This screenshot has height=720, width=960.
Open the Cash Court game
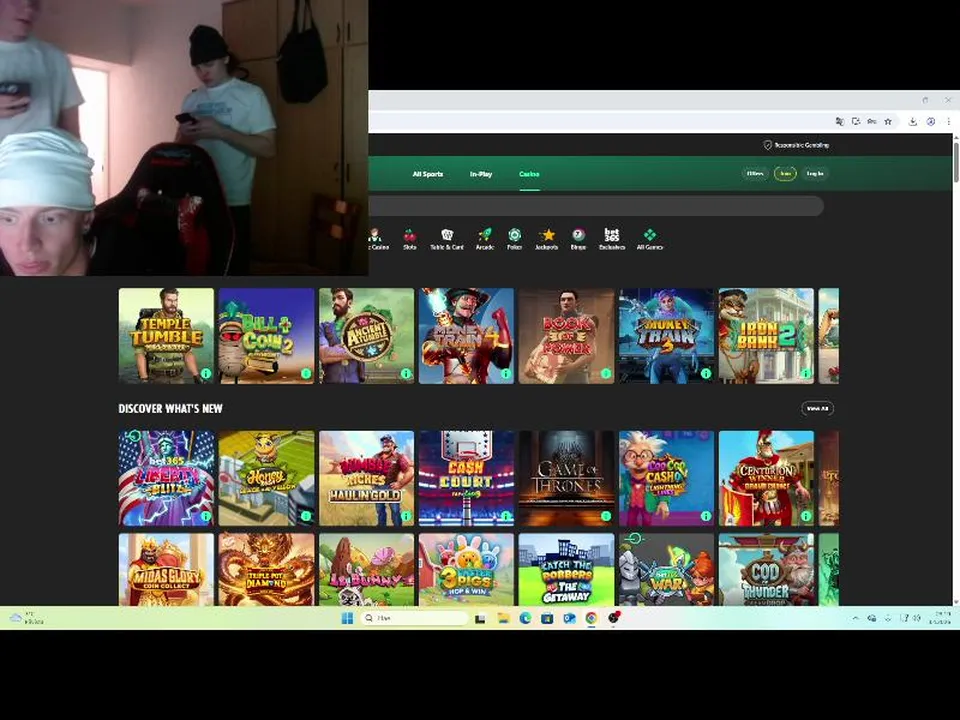[466, 478]
